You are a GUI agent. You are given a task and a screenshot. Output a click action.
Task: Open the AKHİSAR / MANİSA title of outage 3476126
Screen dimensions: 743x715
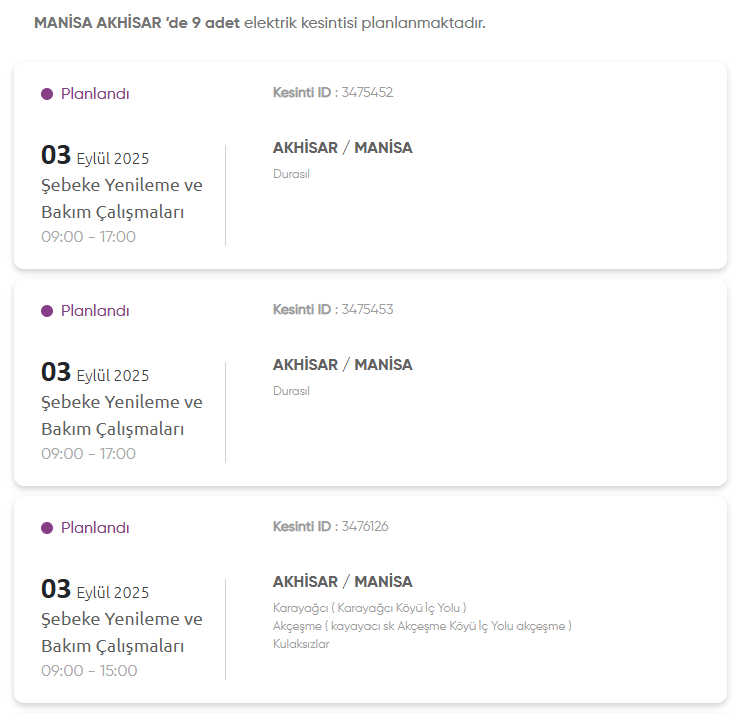click(x=342, y=582)
